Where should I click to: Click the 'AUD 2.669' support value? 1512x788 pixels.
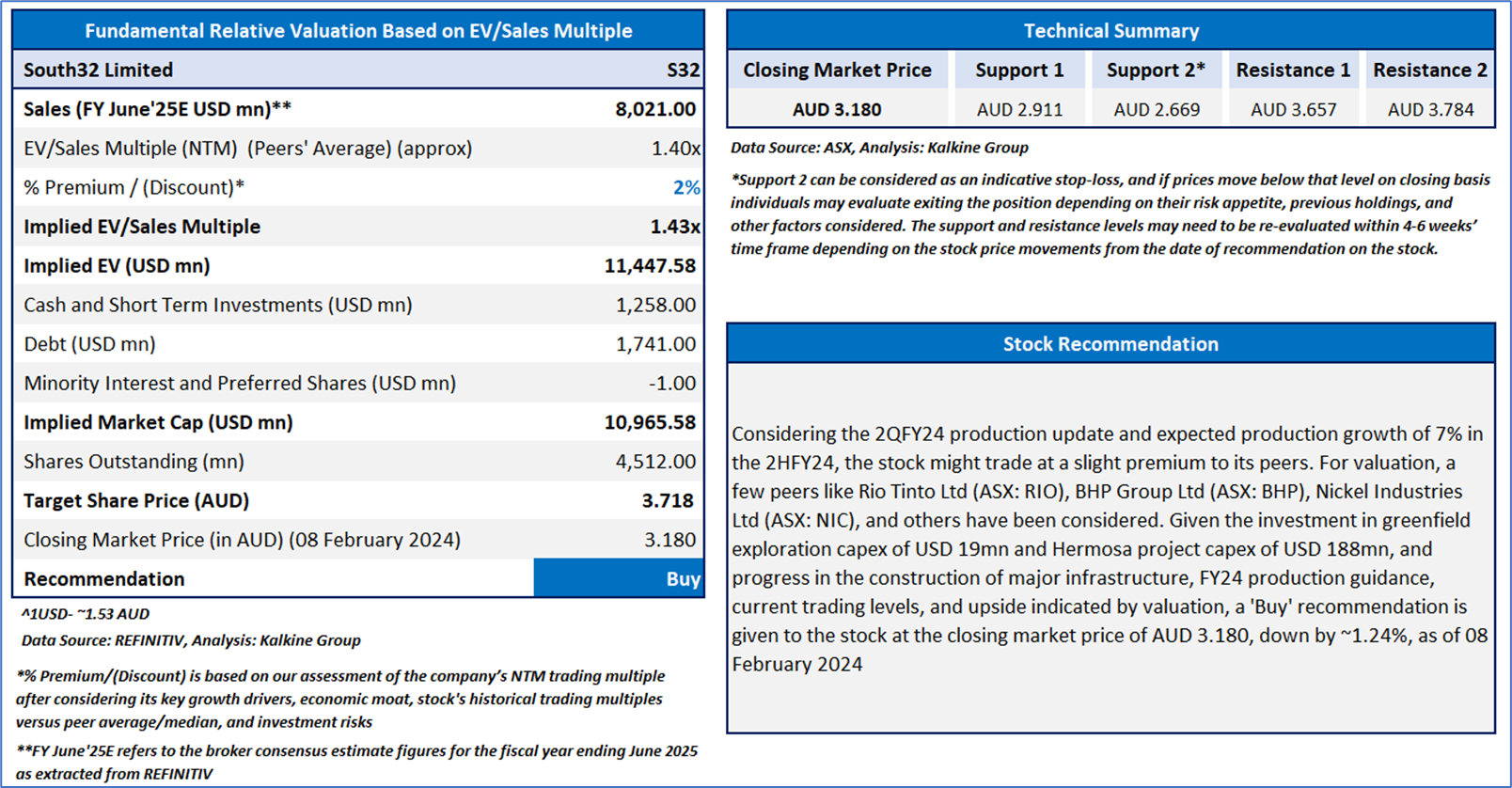1157,109
